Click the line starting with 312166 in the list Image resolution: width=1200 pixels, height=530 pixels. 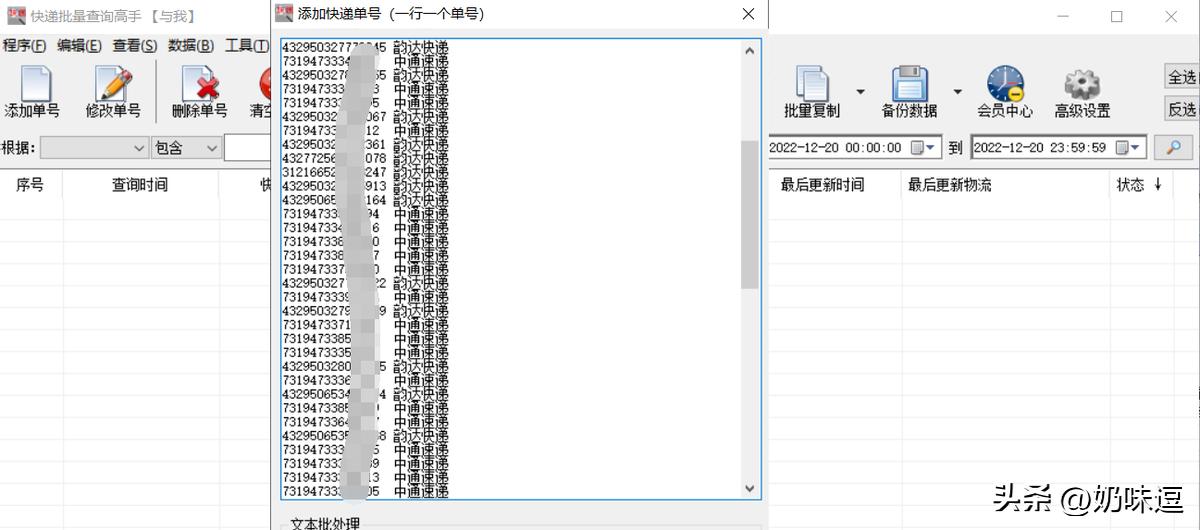click(x=365, y=173)
